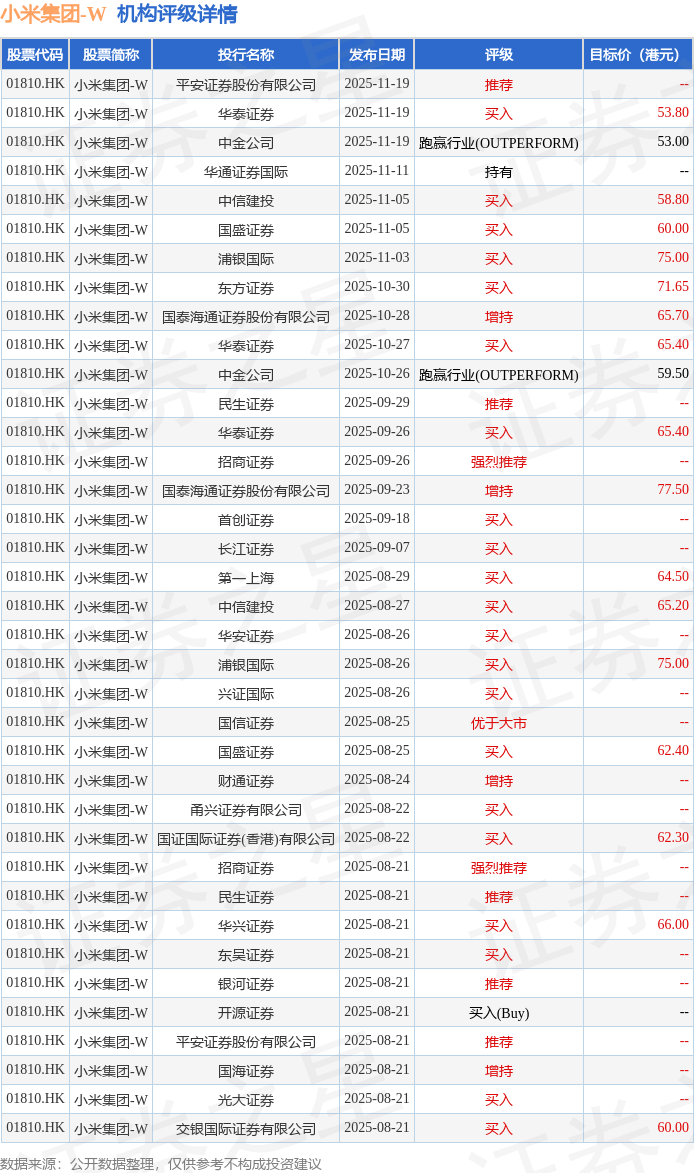Select date 2025-09-23
Image resolution: width=694 pixels, height=1173 pixels.
(x=377, y=490)
